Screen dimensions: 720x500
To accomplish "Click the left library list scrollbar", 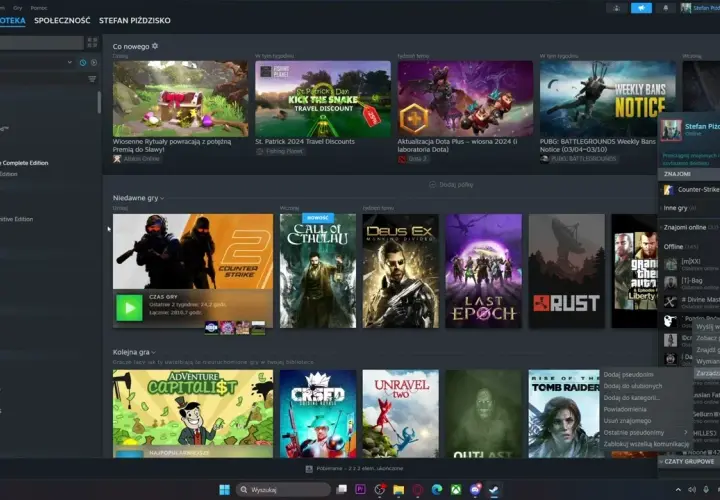I will point(99,102).
